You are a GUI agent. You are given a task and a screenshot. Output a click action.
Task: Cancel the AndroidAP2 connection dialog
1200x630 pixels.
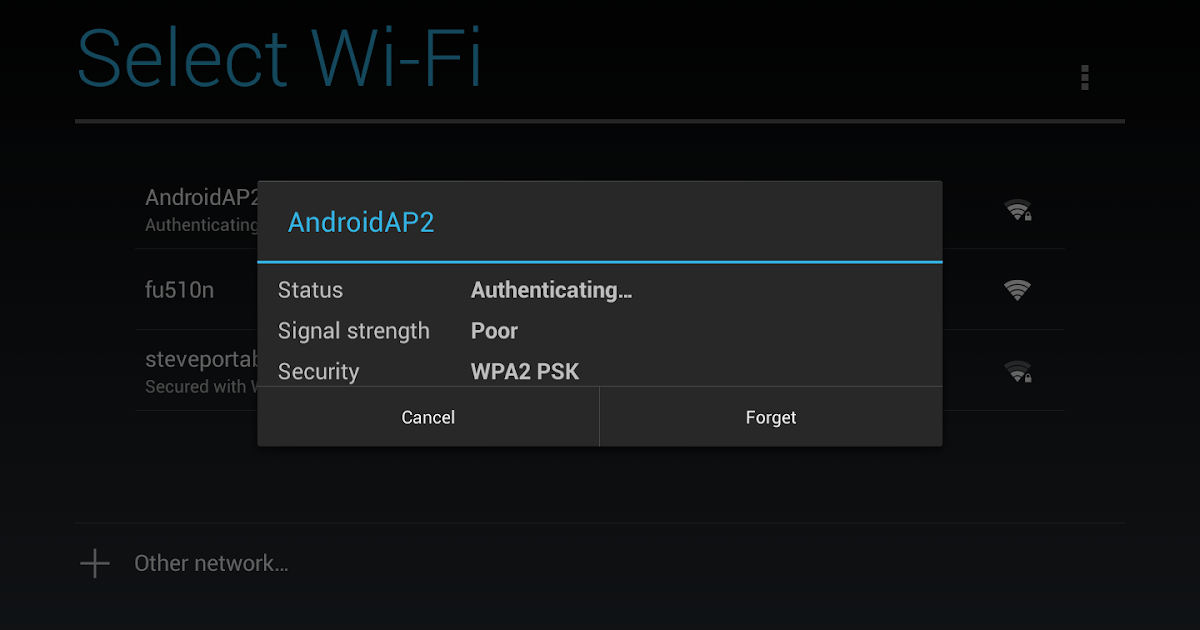[428, 417]
